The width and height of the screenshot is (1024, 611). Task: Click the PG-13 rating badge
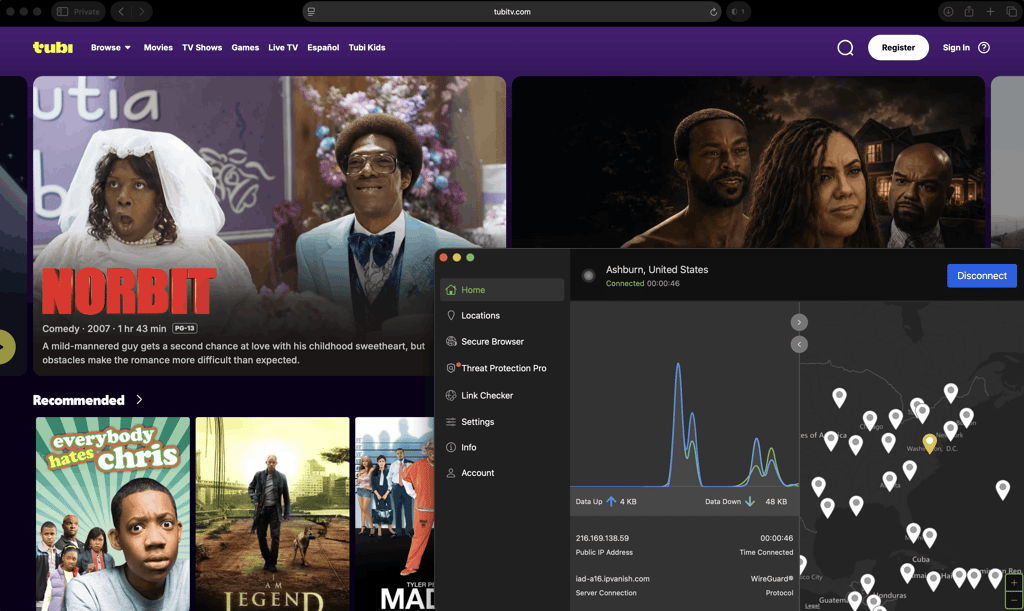pos(185,328)
